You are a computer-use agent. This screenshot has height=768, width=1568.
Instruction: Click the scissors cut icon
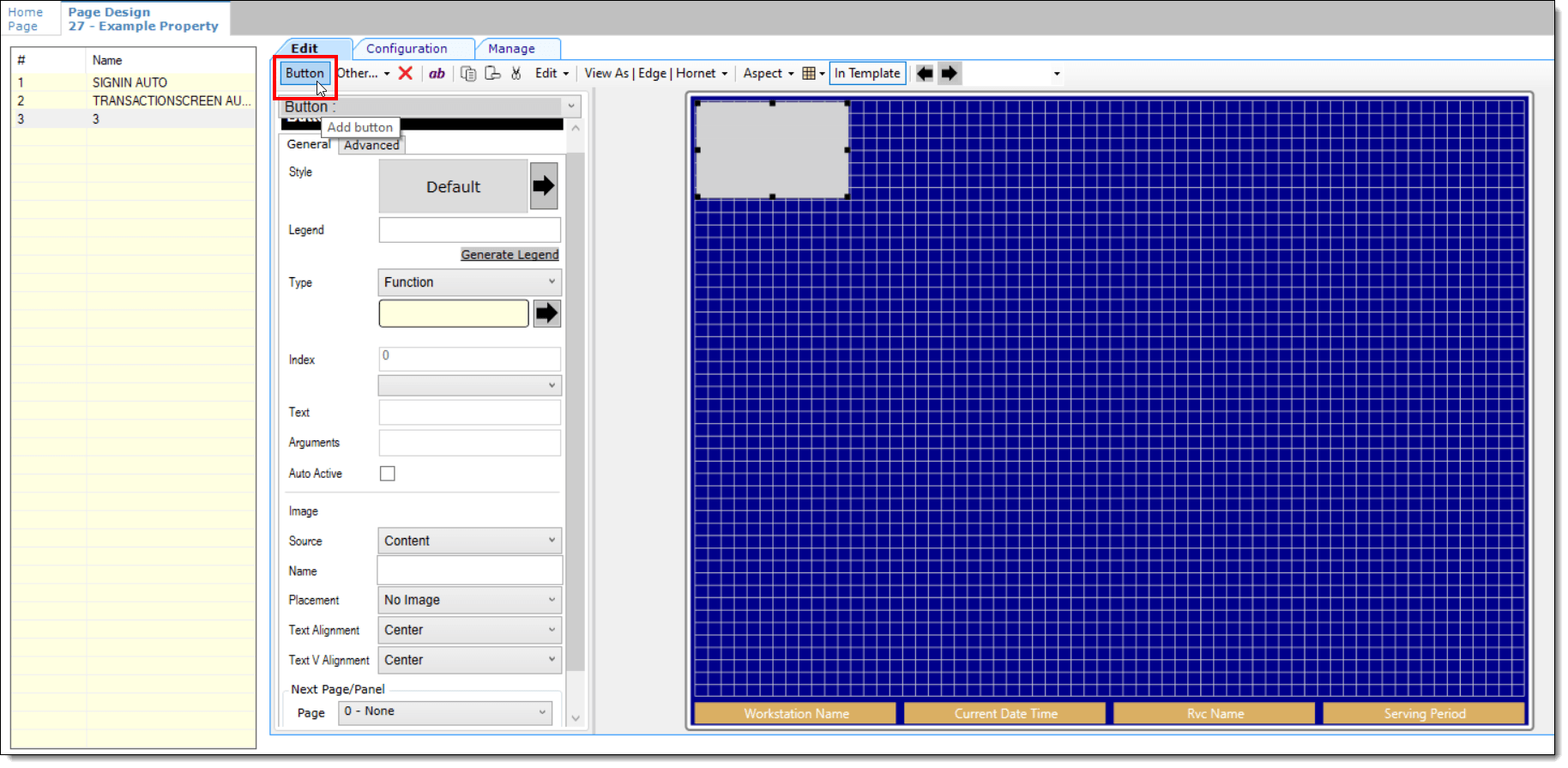516,74
